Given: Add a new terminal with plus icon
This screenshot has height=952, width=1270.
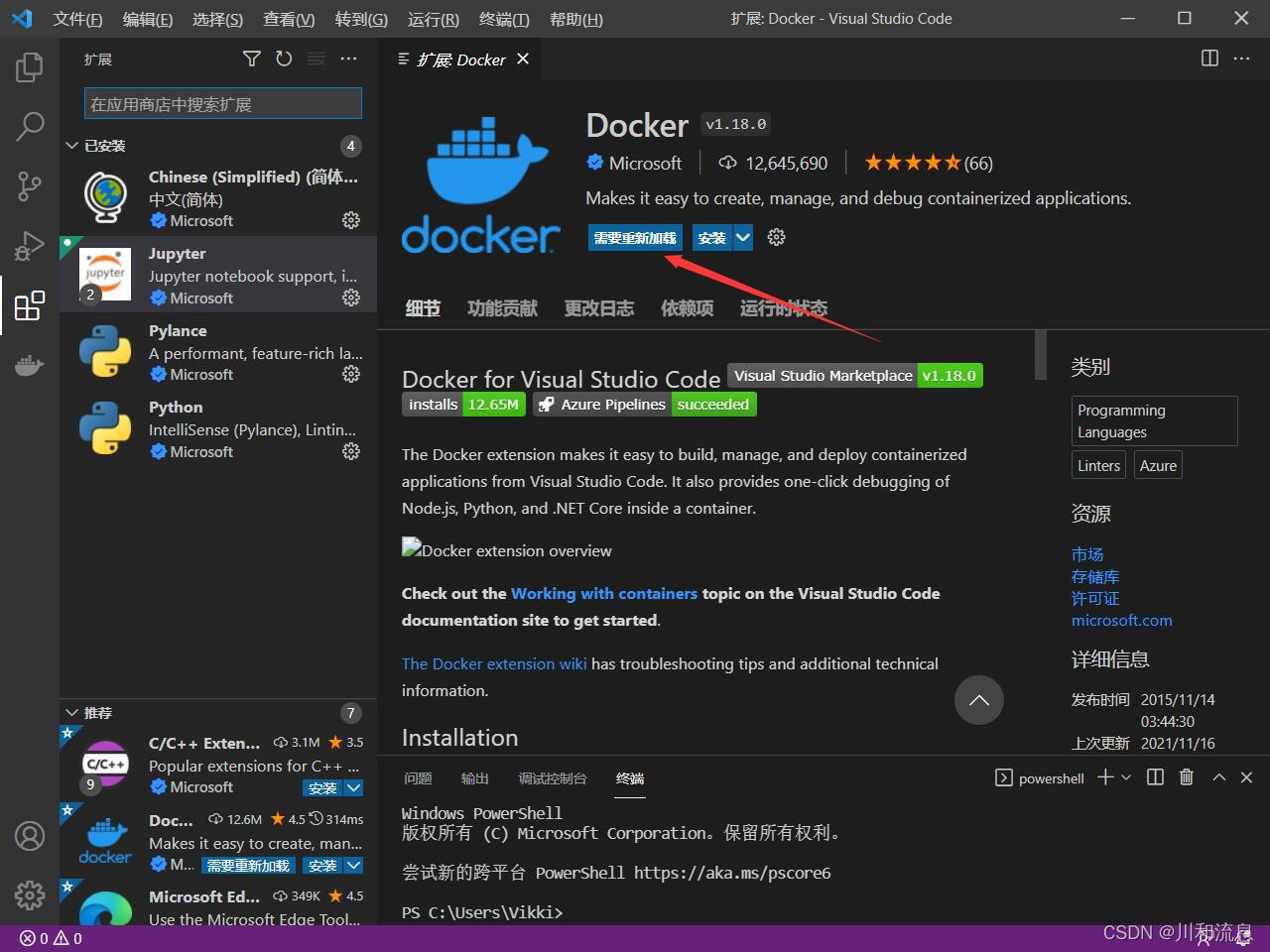Looking at the screenshot, I should pyautogui.click(x=1105, y=777).
